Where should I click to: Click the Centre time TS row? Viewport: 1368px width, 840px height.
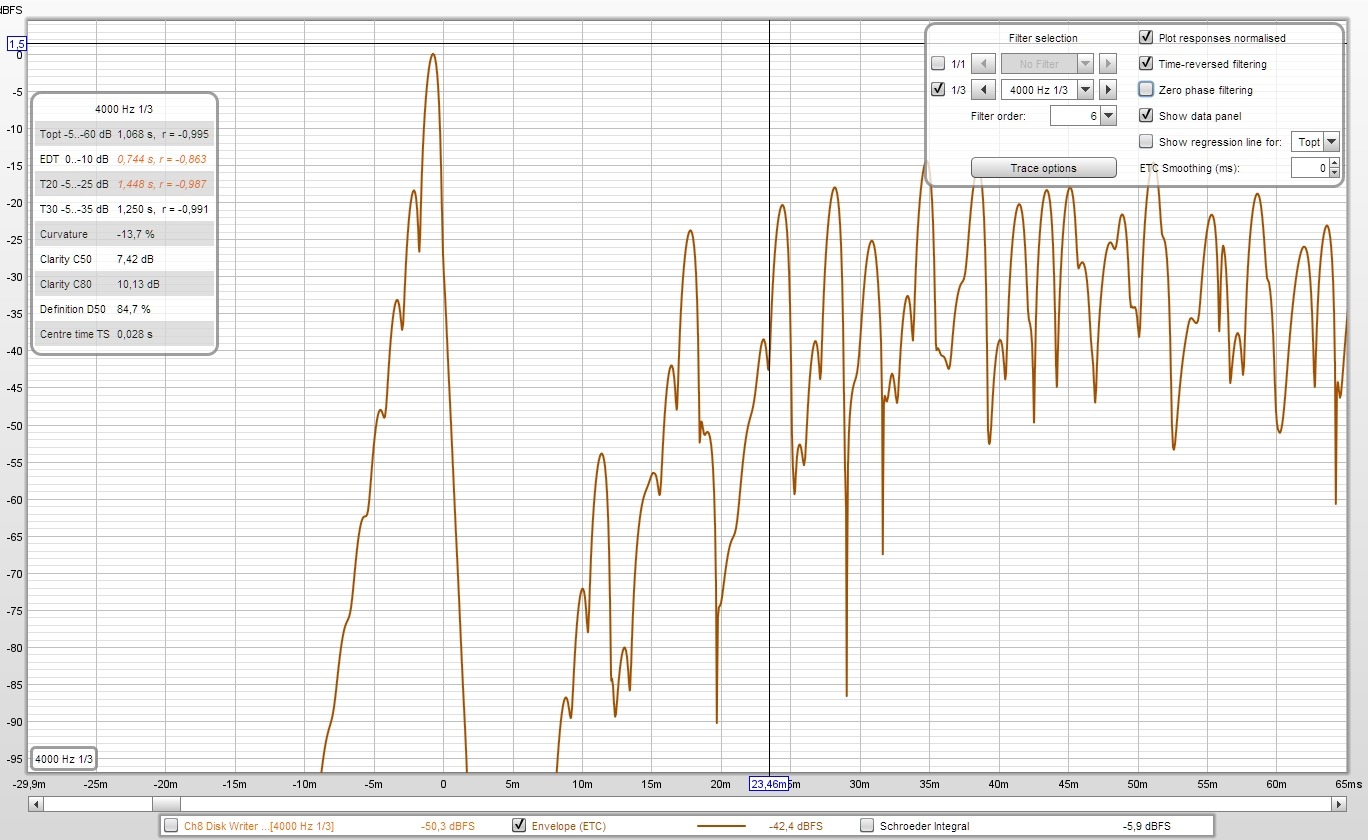[124, 334]
